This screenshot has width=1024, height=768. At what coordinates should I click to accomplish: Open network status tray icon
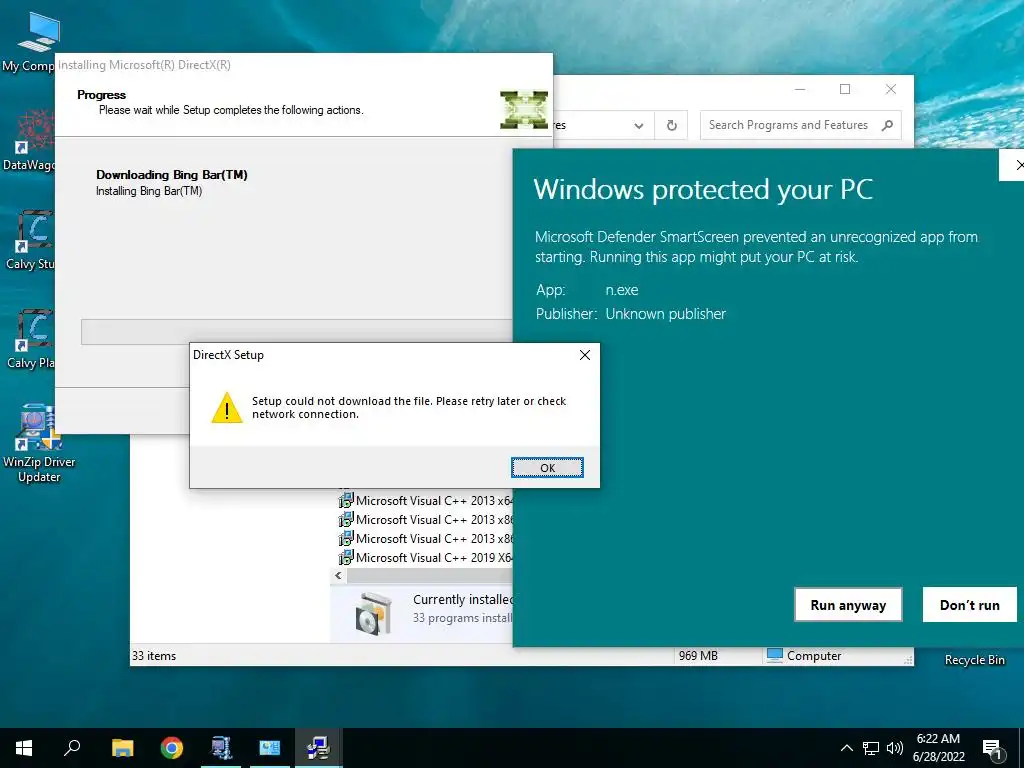pos(871,748)
